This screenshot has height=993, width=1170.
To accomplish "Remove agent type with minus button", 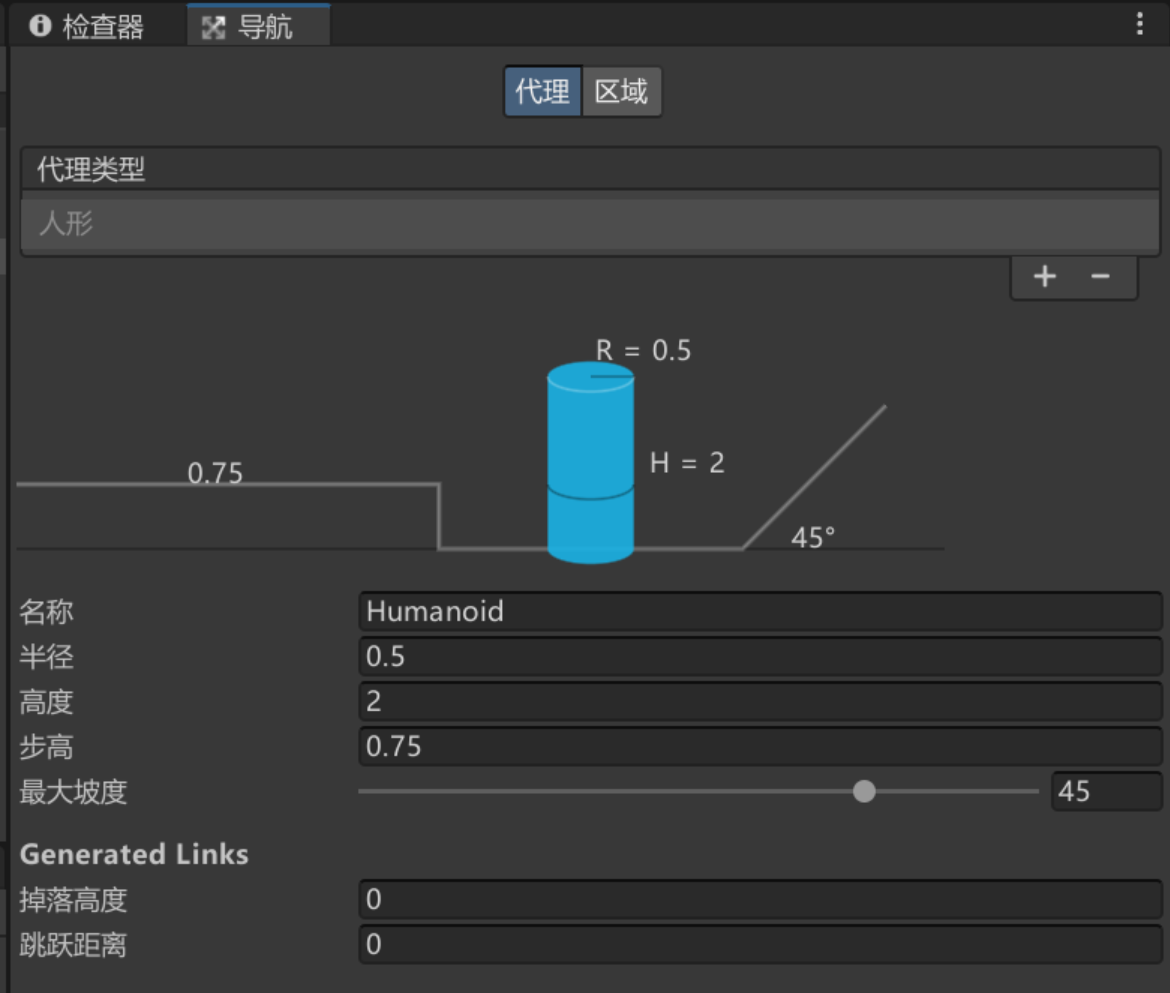I will click(1100, 277).
